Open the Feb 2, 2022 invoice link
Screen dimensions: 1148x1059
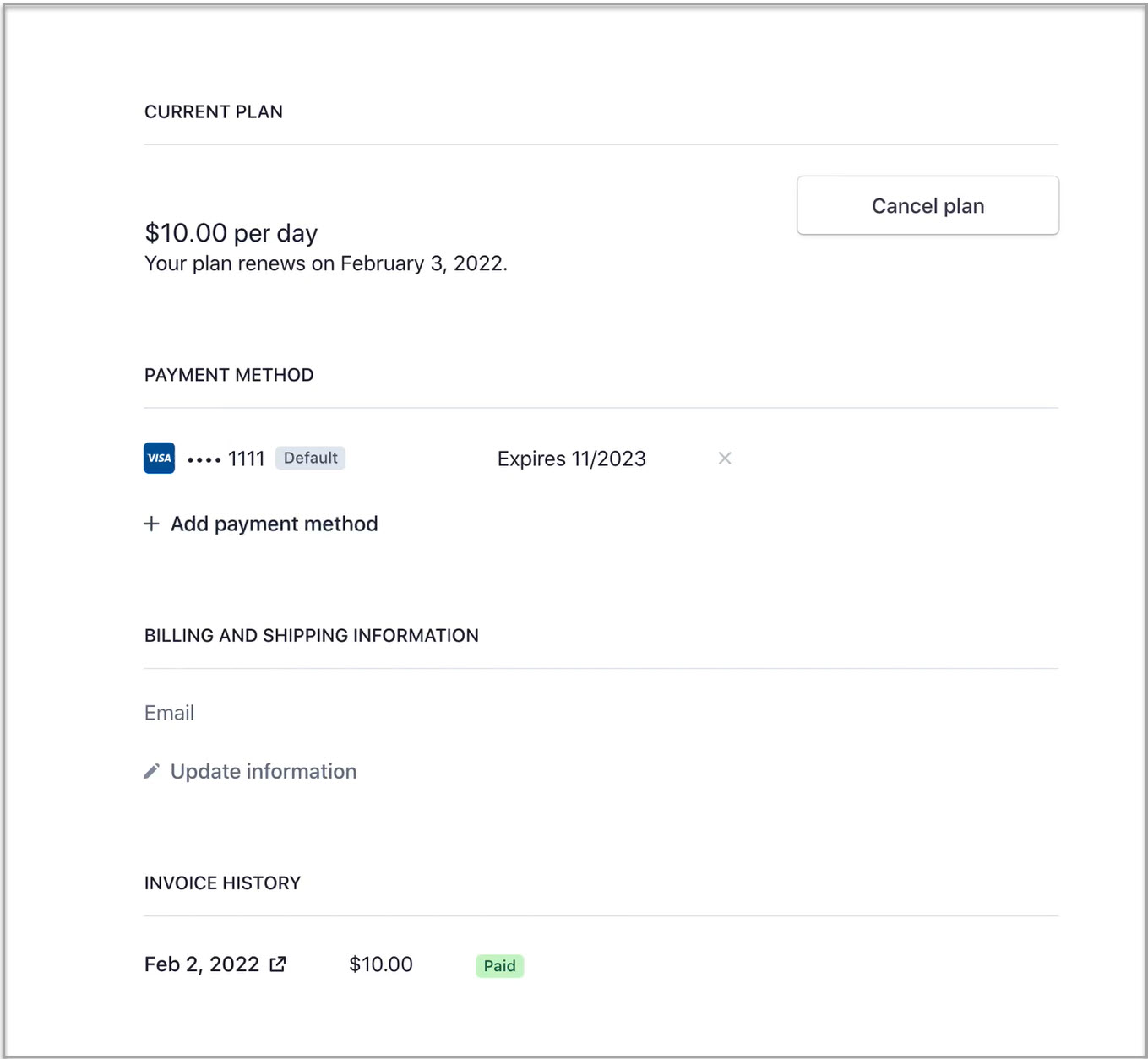(x=215, y=964)
